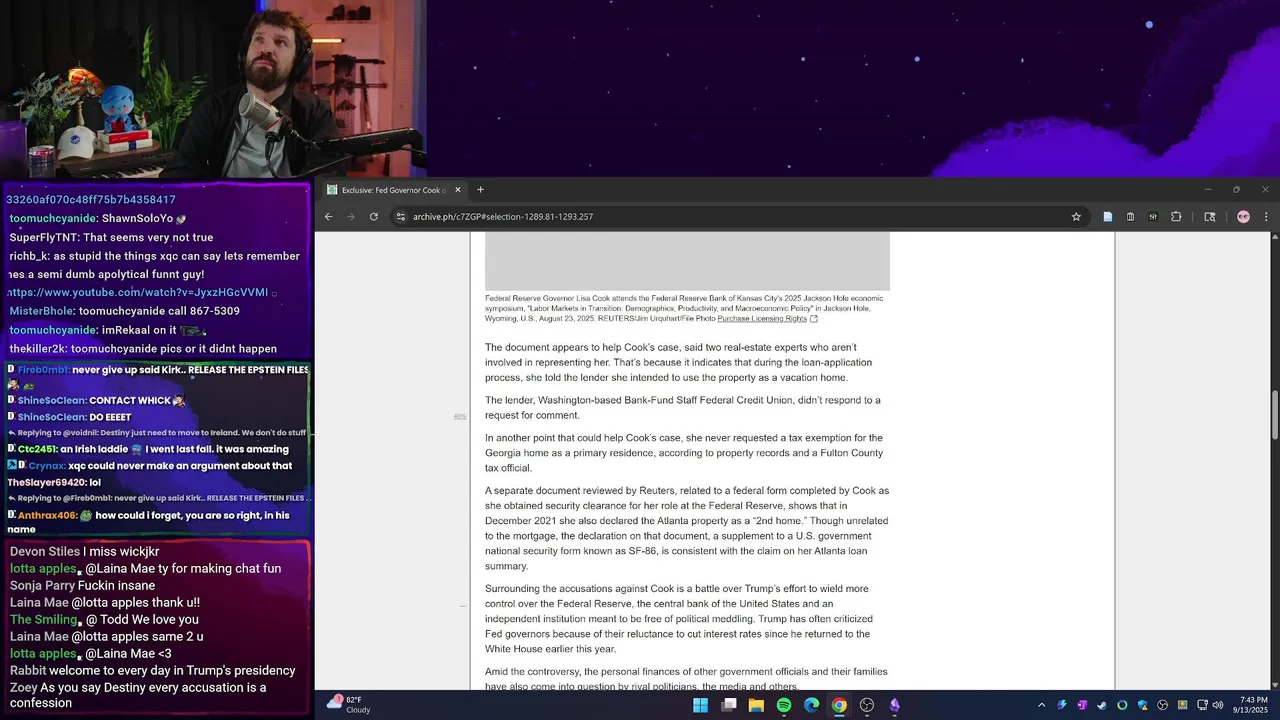This screenshot has height=720, width=1280.
Task: Click username toomuchcyanide in ShawnSoloYo message
Action: [52, 218]
